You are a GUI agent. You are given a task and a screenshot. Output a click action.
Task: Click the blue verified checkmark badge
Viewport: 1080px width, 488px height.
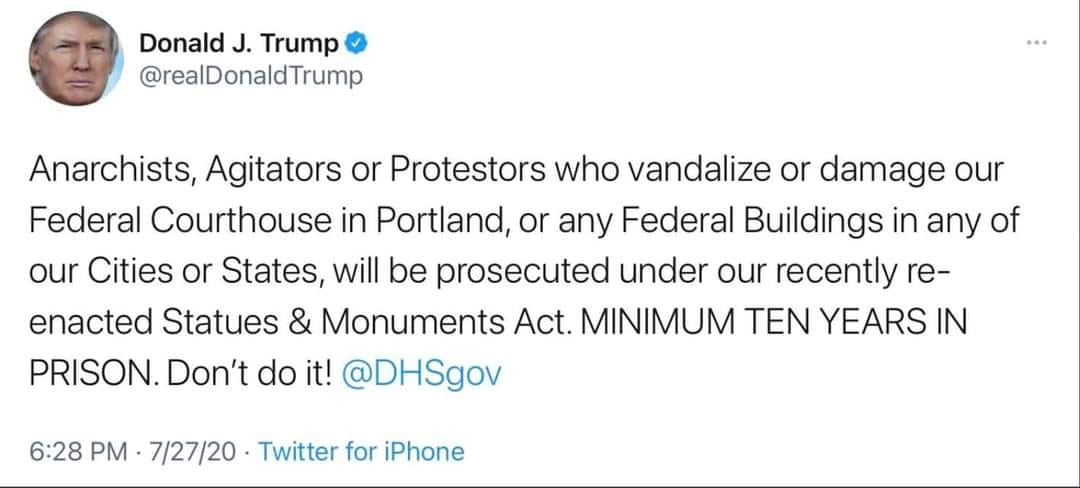[x=355, y=45]
